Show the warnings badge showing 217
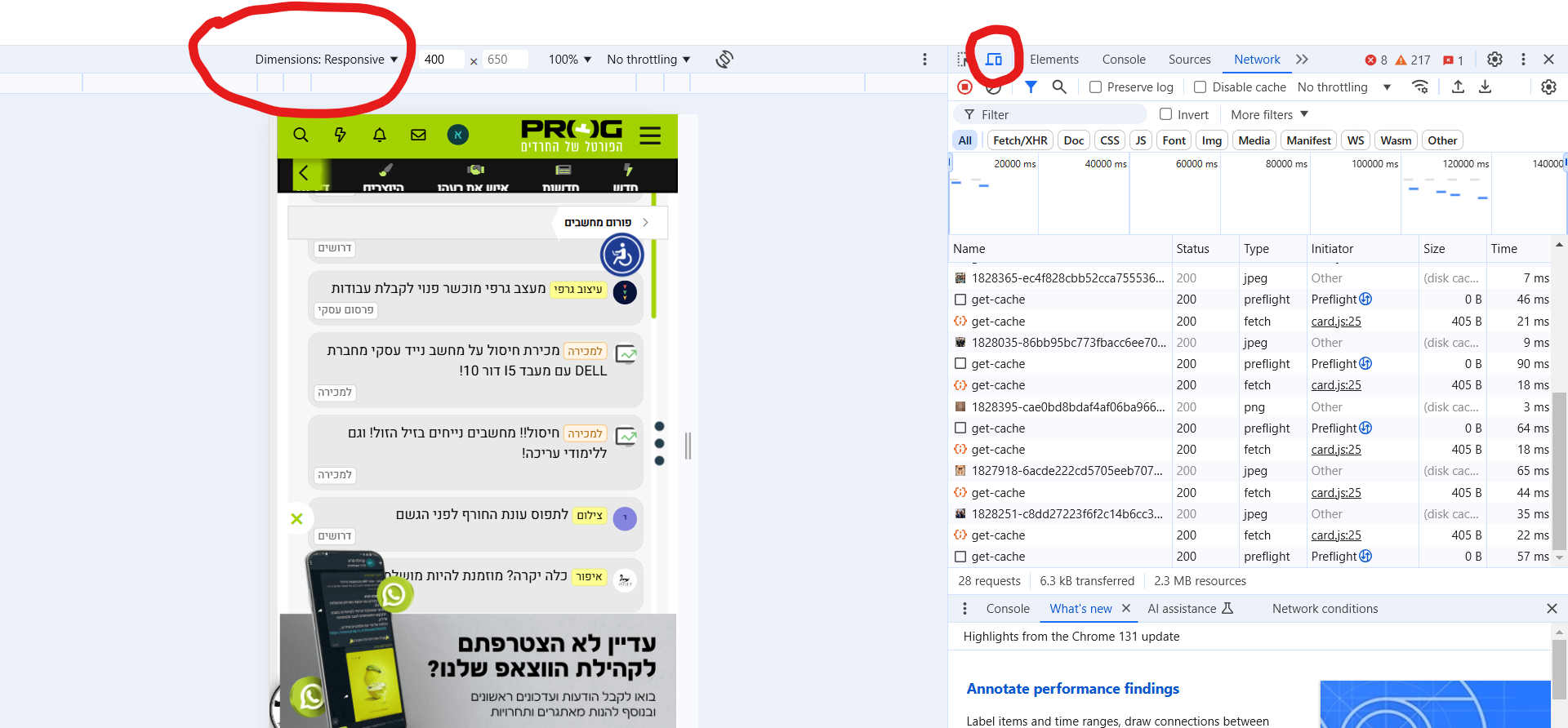 coord(1413,60)
